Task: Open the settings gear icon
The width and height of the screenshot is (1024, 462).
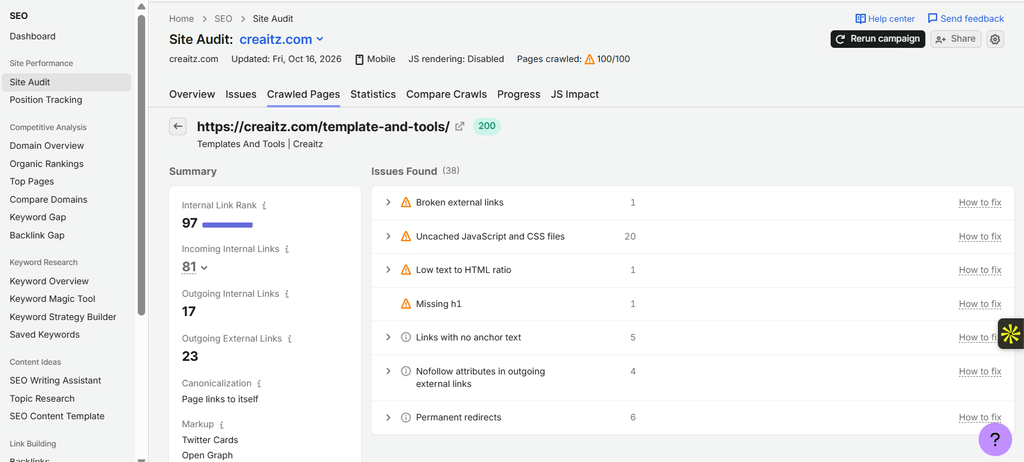Action: pos(995,39)
